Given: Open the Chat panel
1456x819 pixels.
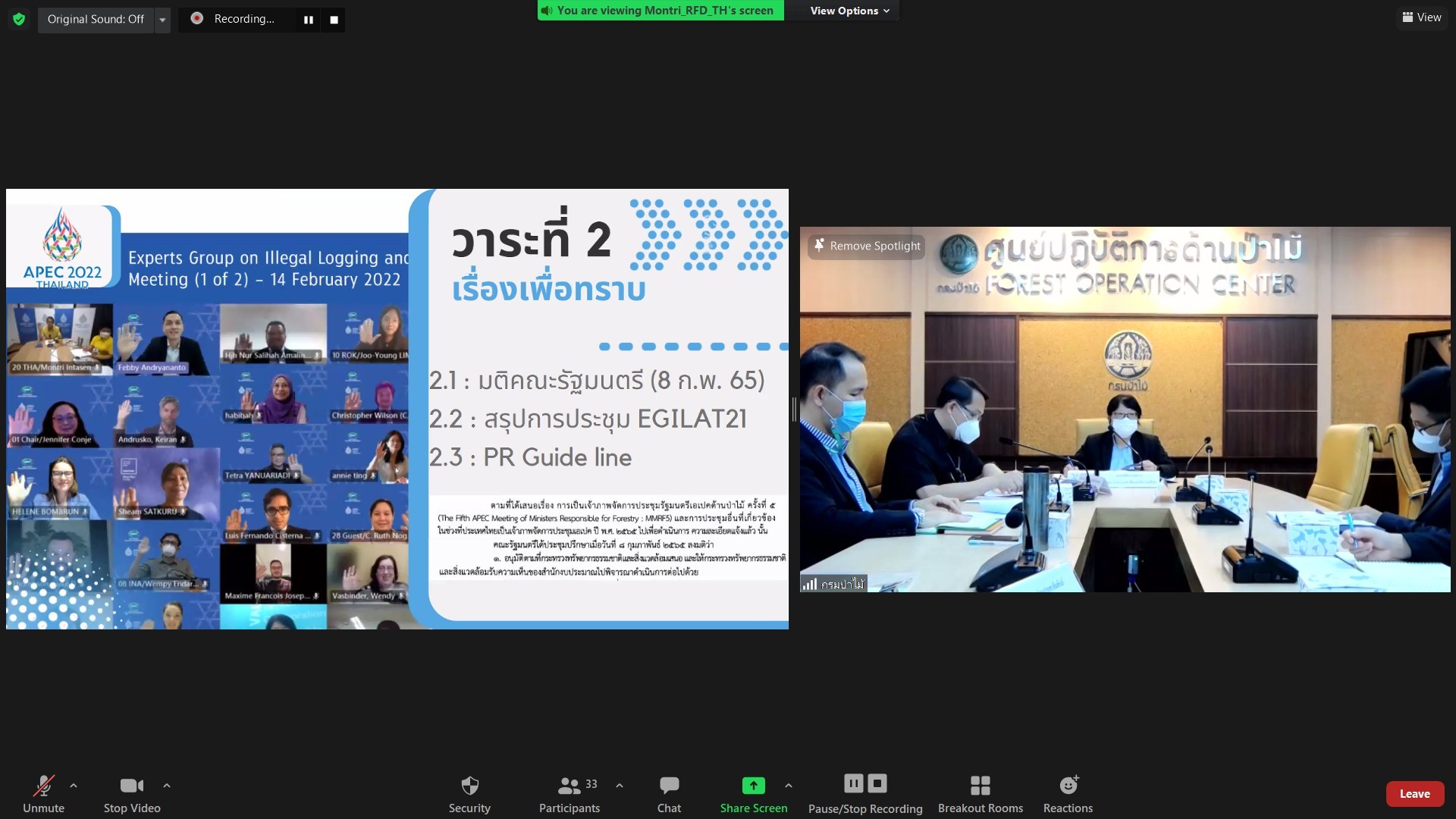Looking at the screenshot, I should [x=669, y=793].
